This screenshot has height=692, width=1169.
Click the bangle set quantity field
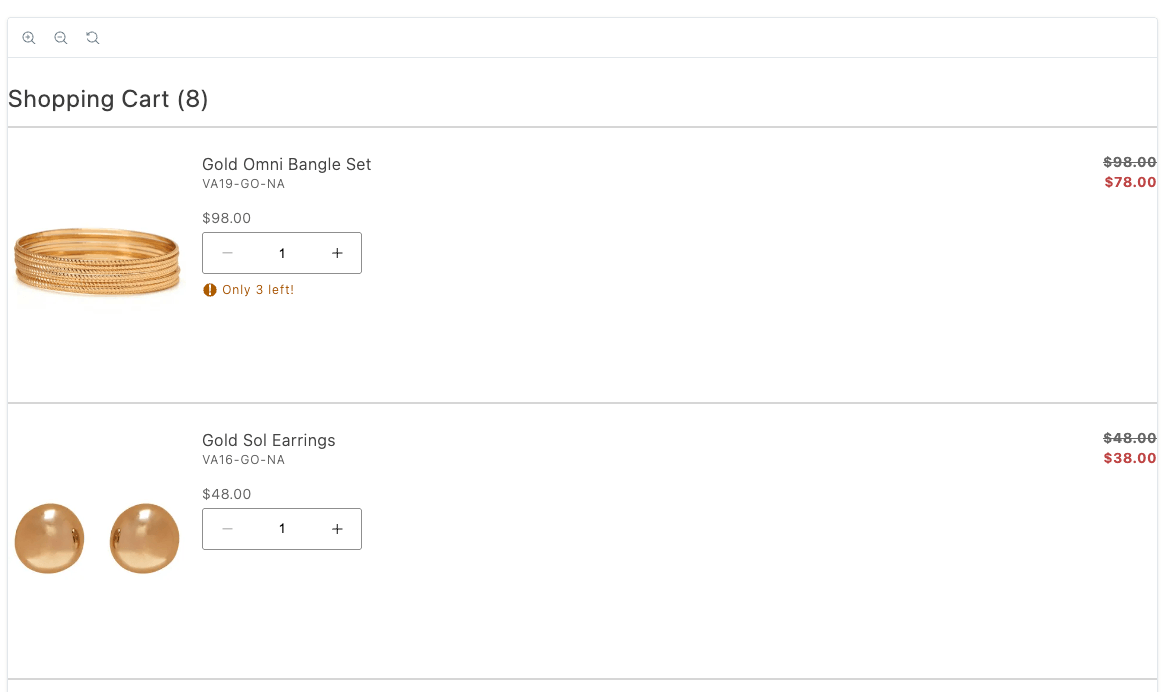click(x=282, y=253)
